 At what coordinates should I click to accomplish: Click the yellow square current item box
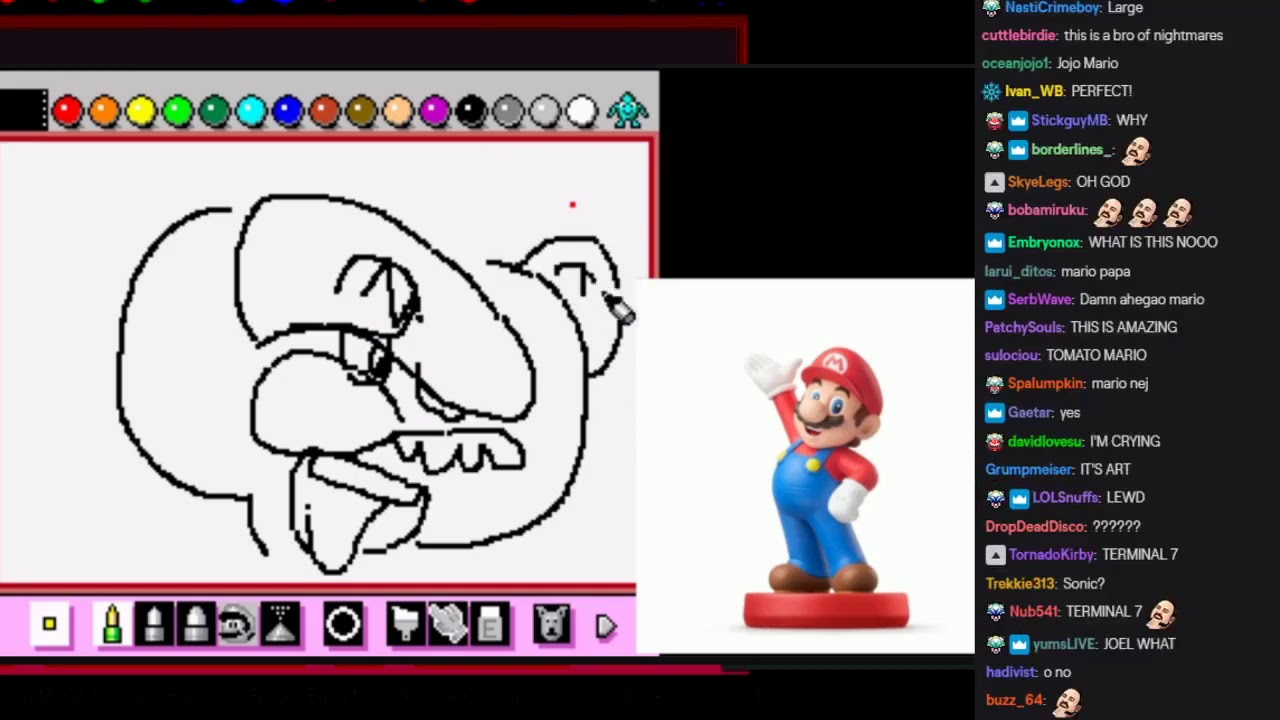(x=49, y=625)
